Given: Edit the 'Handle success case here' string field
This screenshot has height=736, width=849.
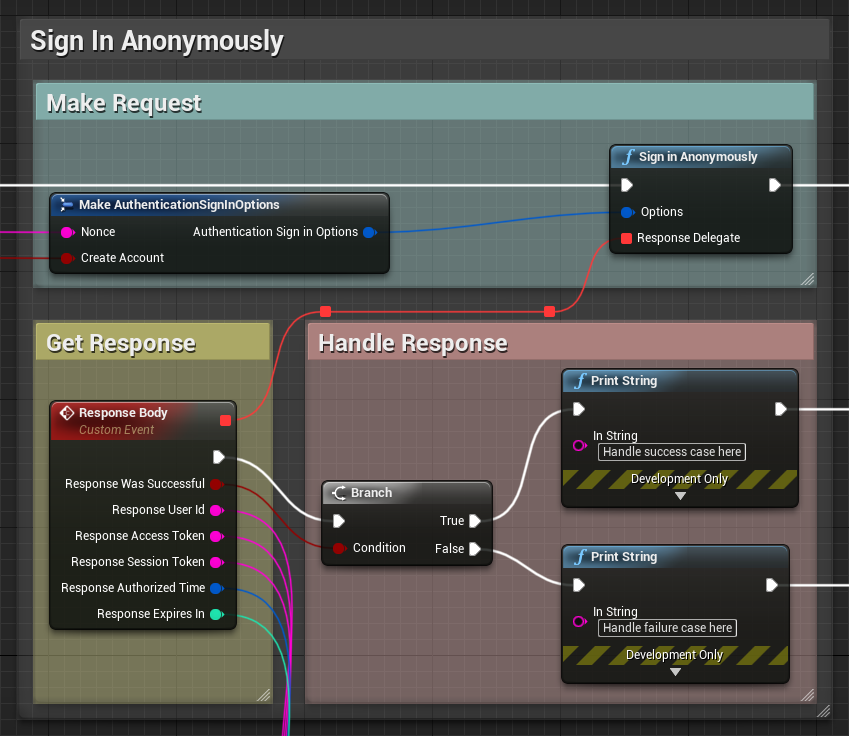Looking at the screenshot, I should point(672,452).
